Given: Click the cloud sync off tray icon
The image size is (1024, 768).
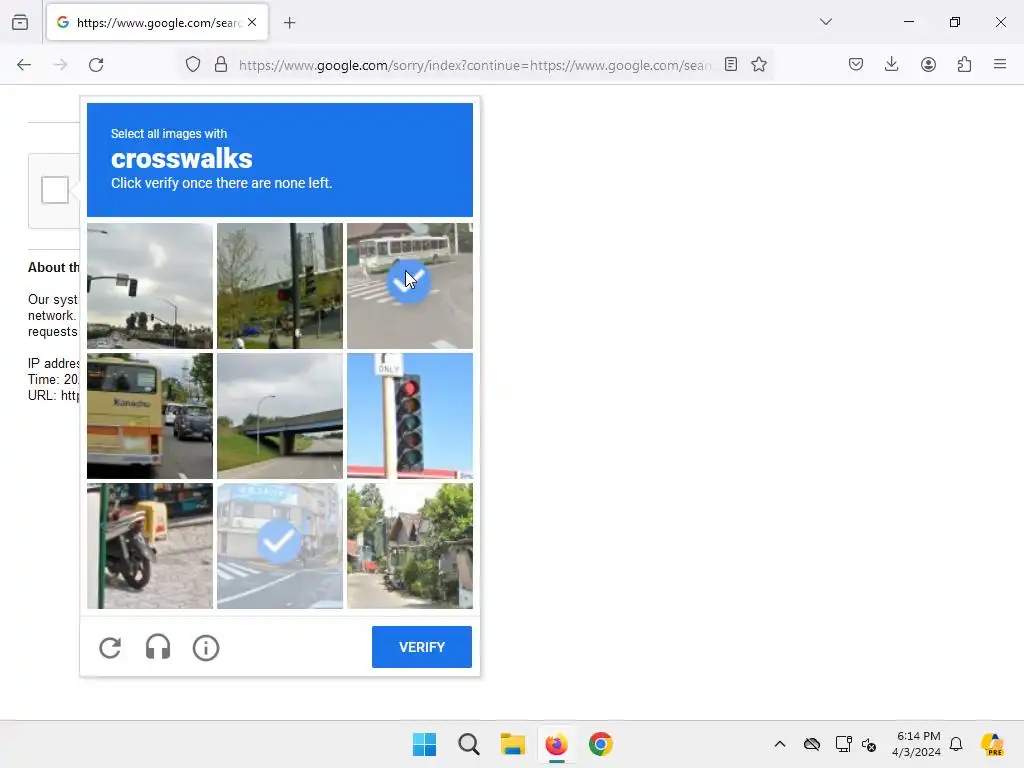Looking at the screenshot, I should point(812,744).
